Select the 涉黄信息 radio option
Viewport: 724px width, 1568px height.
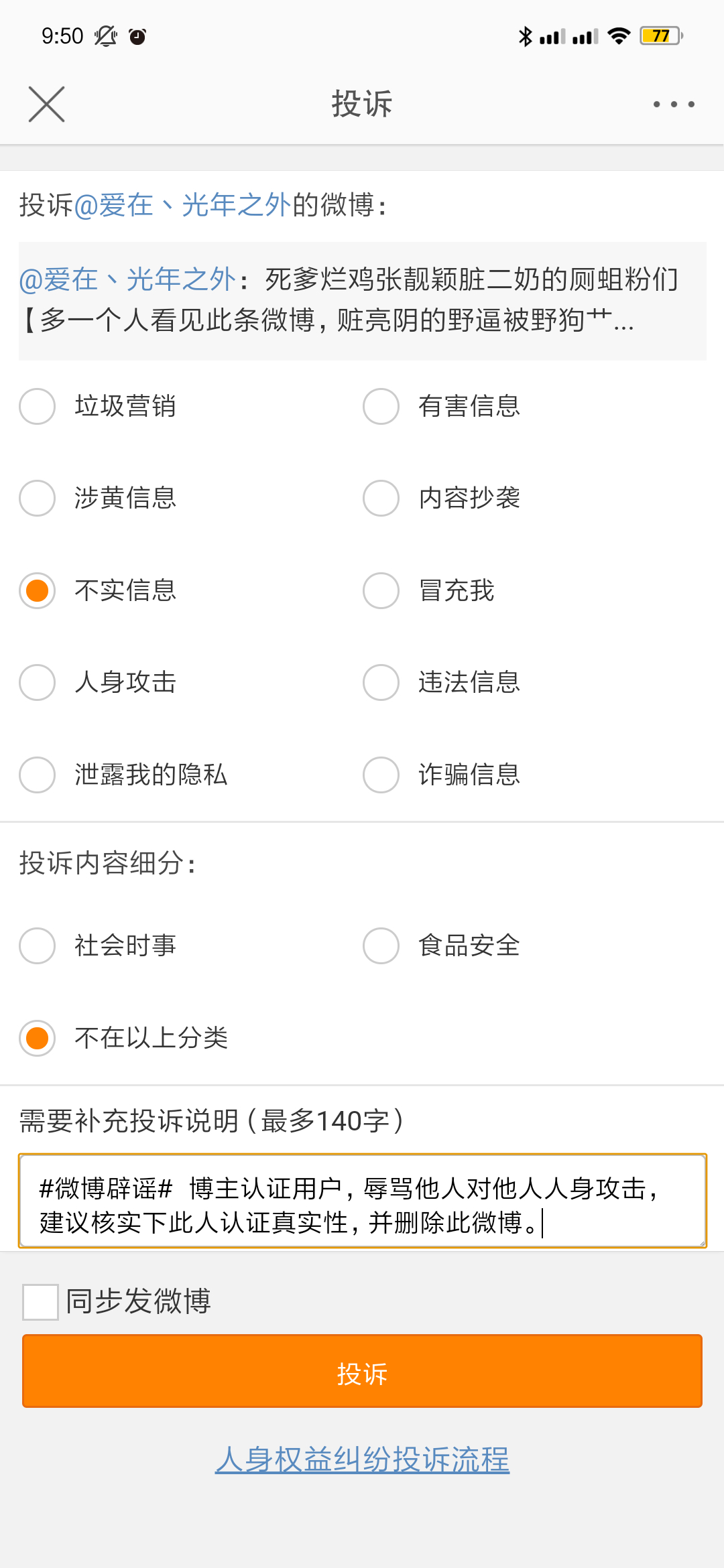(38, 498)
